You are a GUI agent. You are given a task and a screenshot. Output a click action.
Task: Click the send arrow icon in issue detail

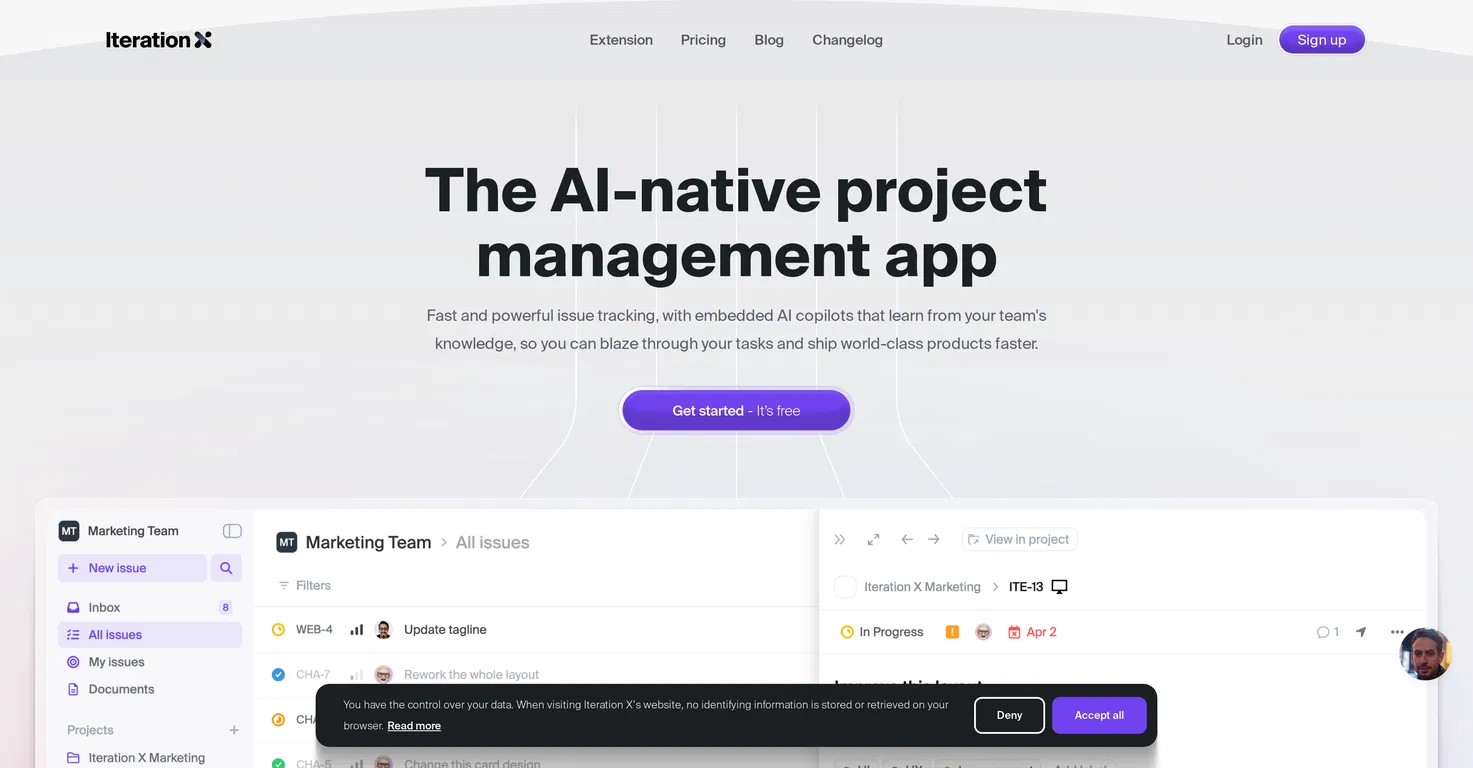pyautogui.click(x=1361, y=632)
